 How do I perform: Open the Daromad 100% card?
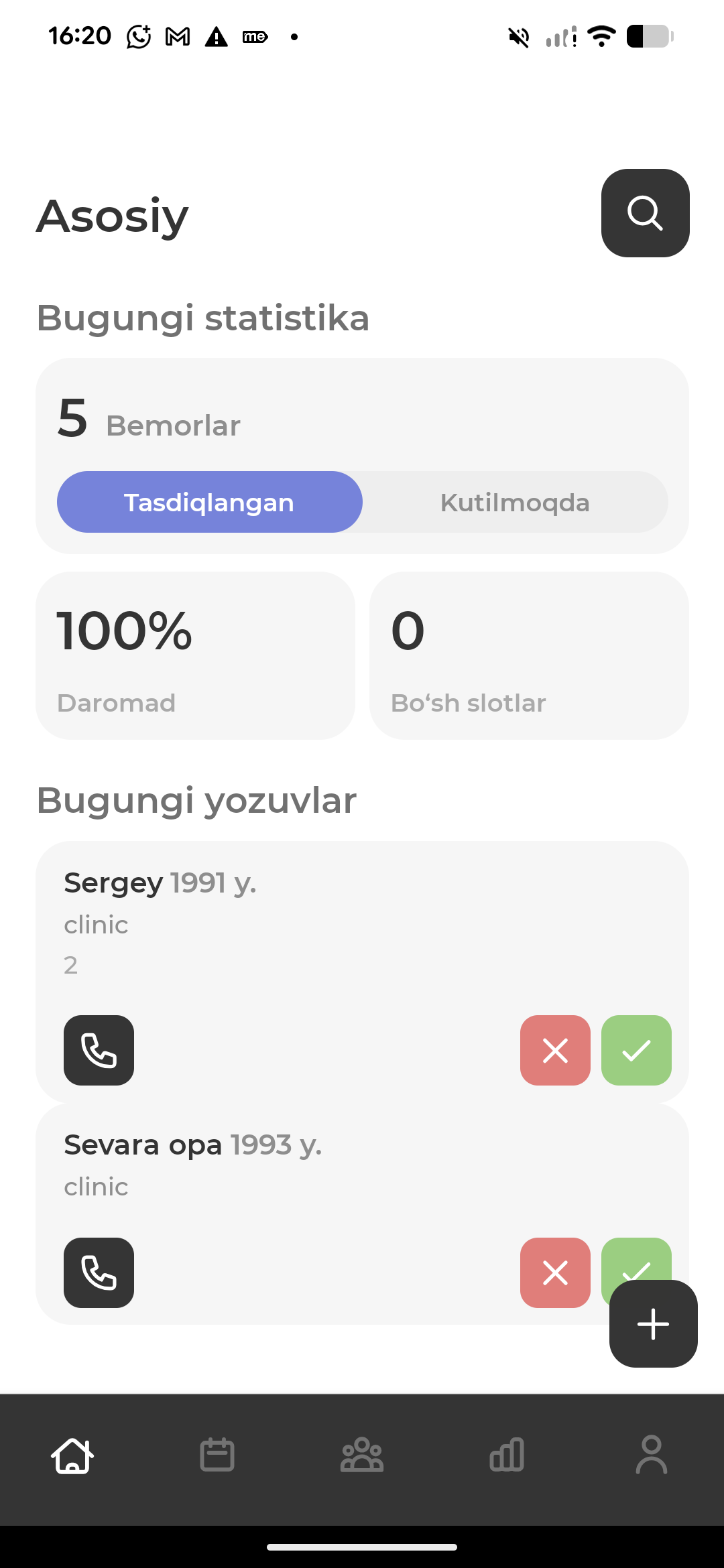(x=195, y=655)
